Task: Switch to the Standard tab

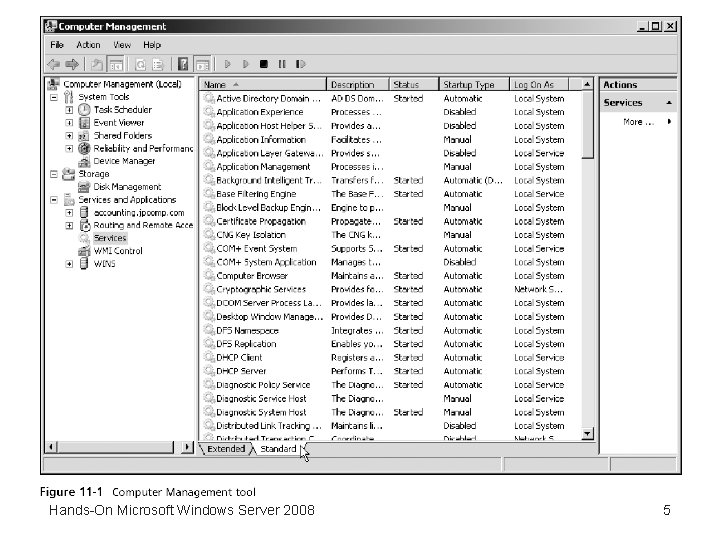Action: click(x=278, y=449)
